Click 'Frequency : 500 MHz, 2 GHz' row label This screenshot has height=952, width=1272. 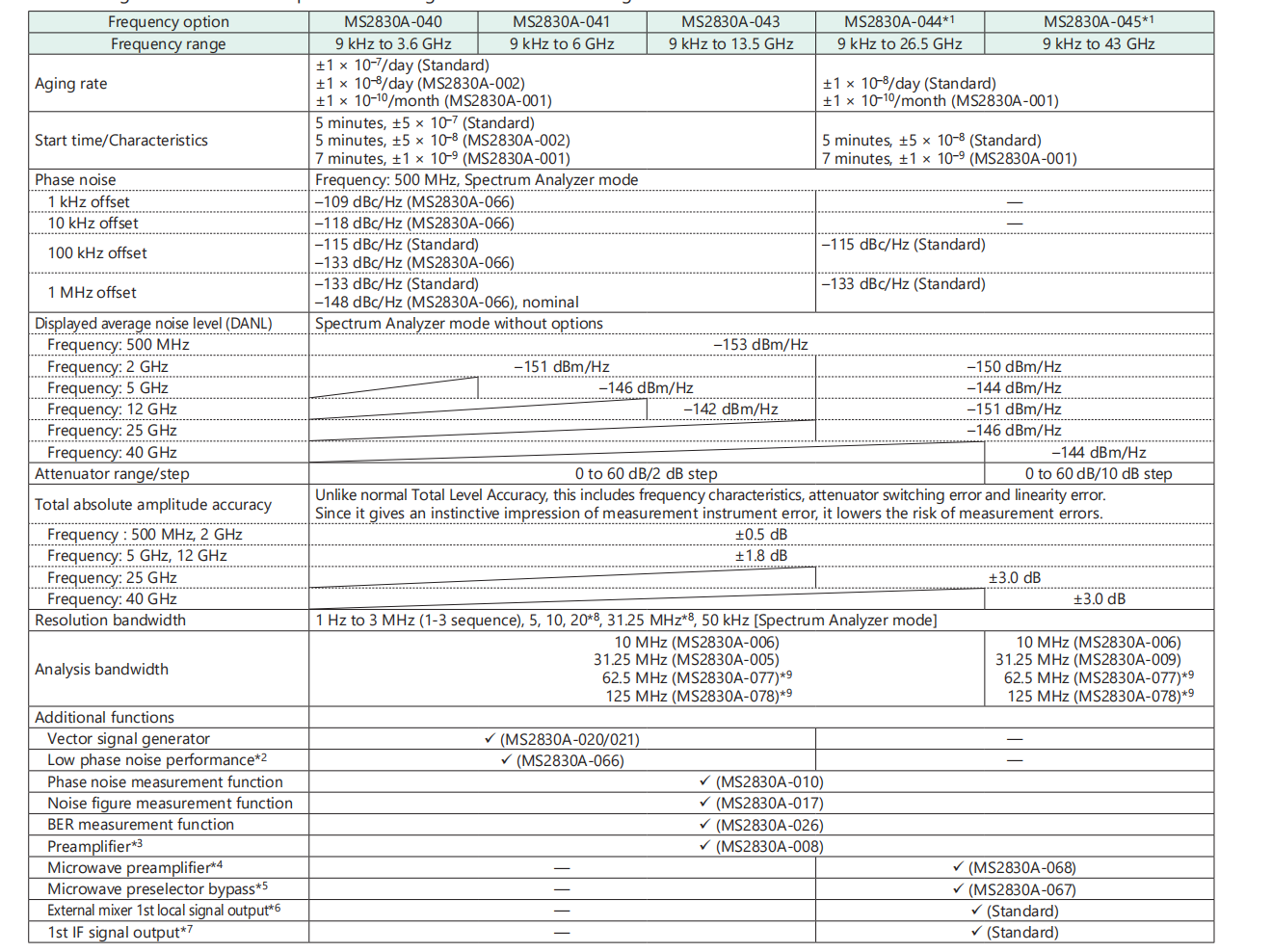tap(145, 535)
